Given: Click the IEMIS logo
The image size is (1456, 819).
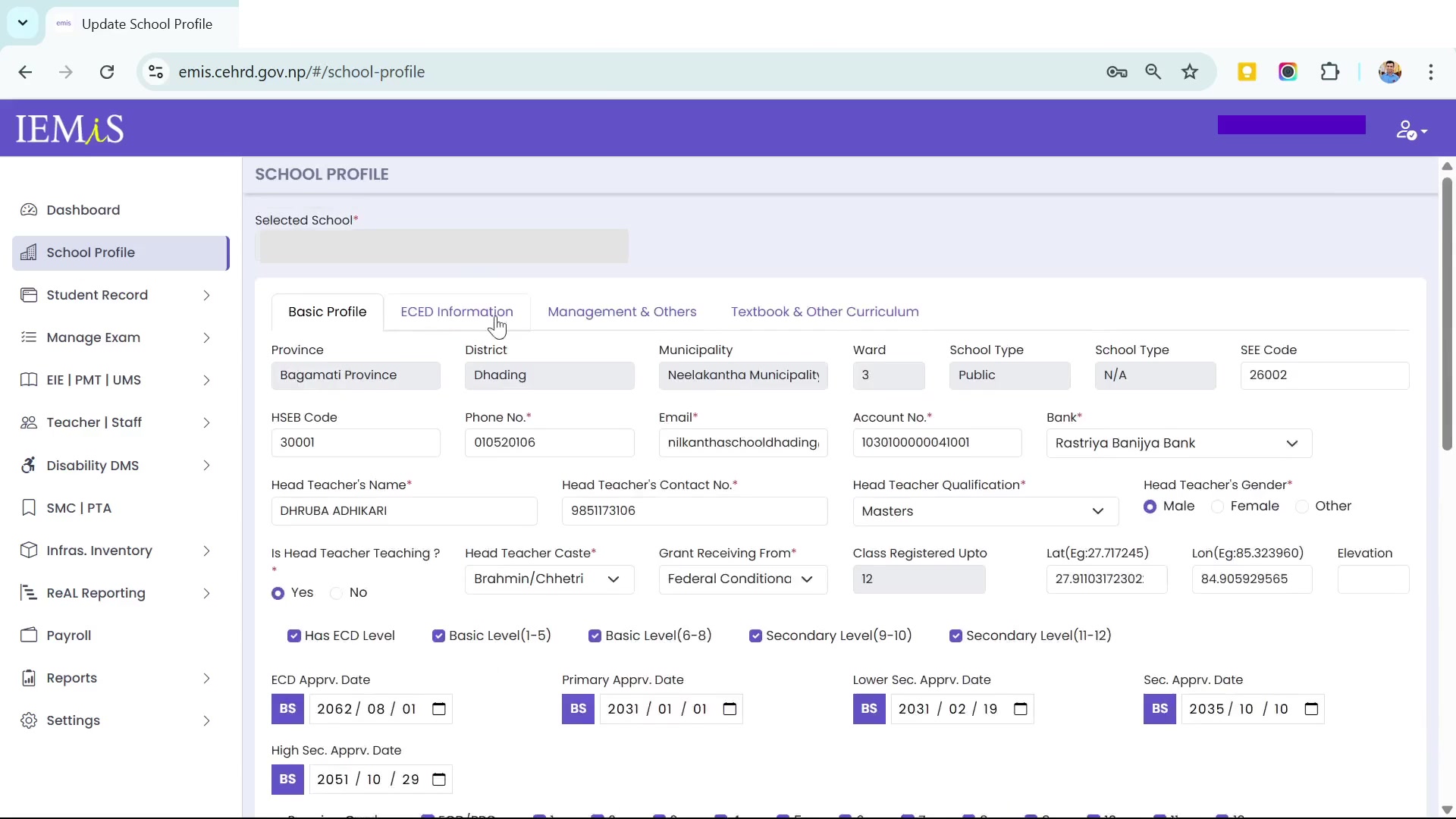Looking at the screenshot, I should click(x=70, y=129).
